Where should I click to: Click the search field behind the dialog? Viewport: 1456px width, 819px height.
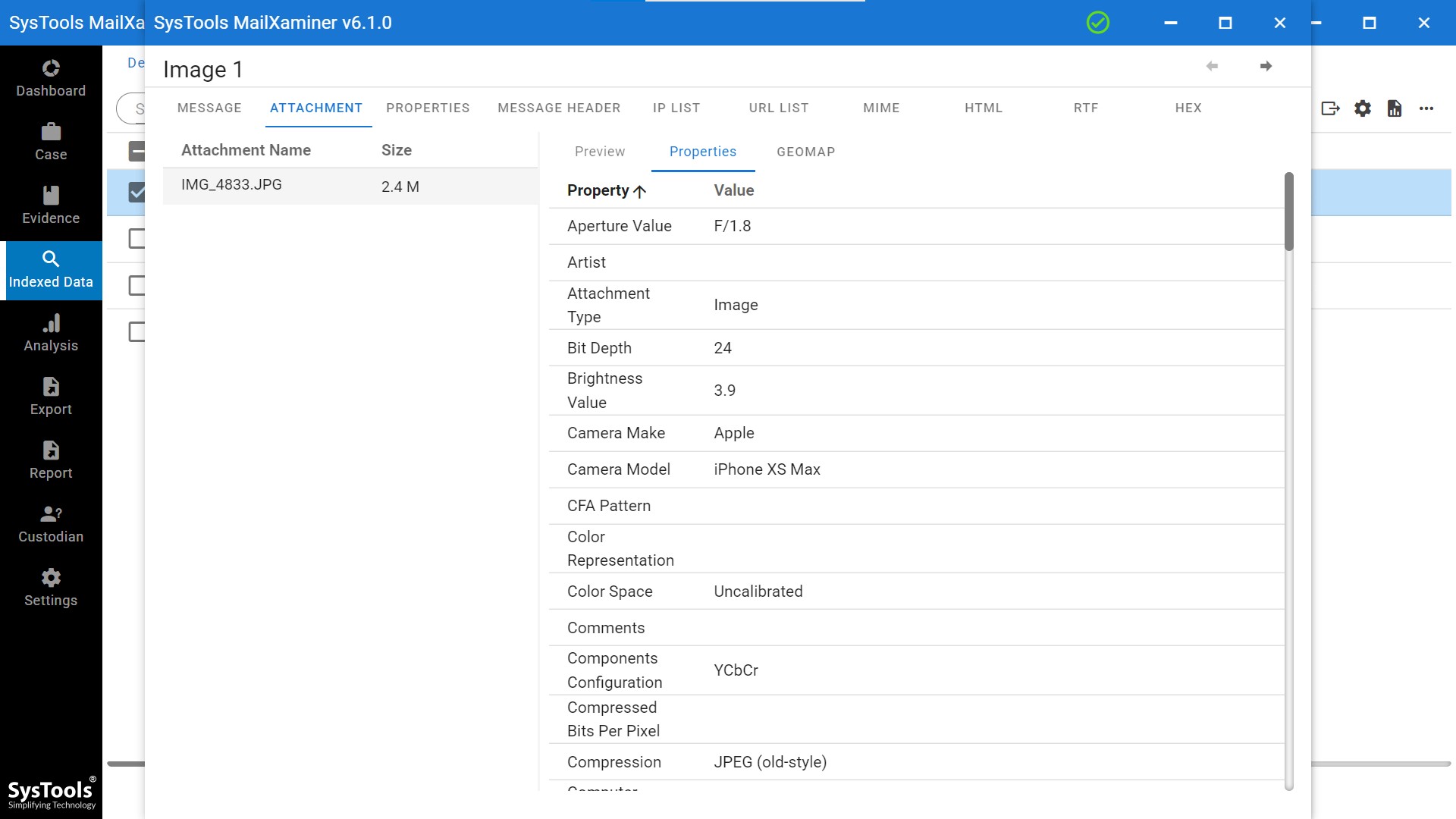click(130, 108)
